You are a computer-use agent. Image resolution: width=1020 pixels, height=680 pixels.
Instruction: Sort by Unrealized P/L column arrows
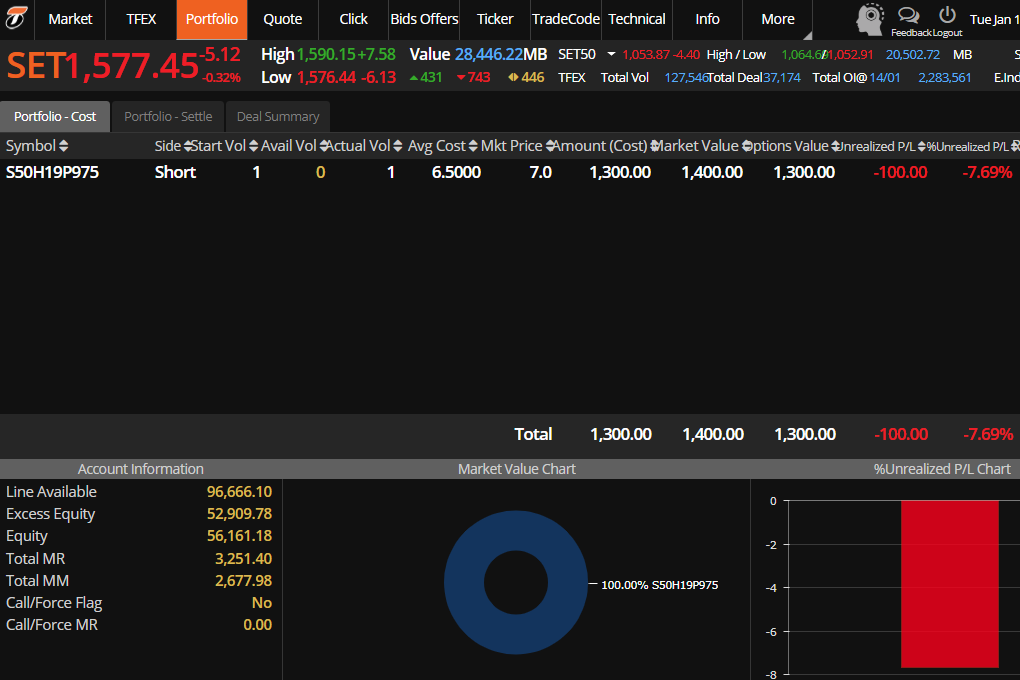(x=922, y=146)
